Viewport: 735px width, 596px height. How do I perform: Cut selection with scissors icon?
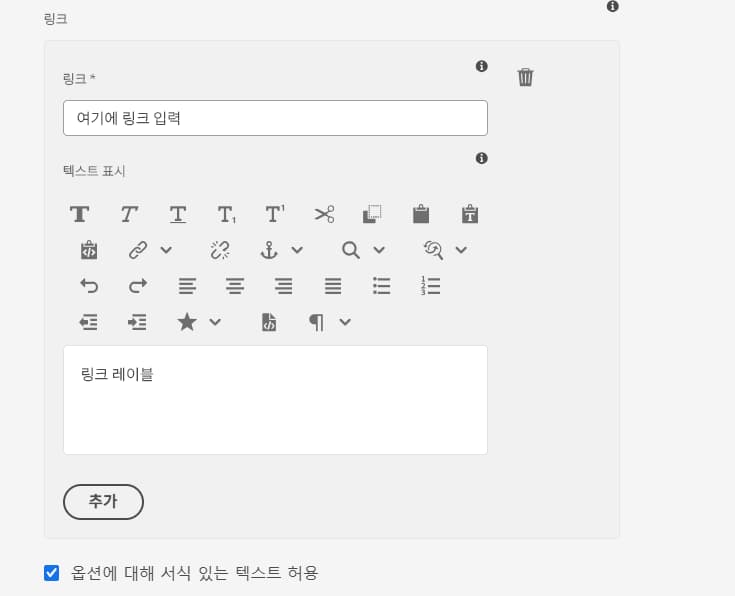(324, 214)
